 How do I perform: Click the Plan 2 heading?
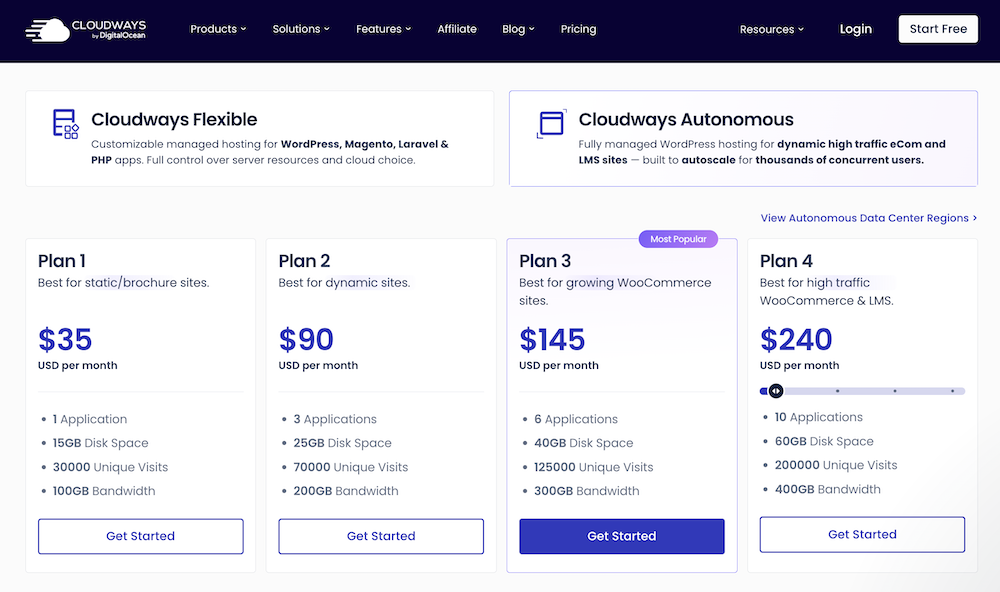304,261
